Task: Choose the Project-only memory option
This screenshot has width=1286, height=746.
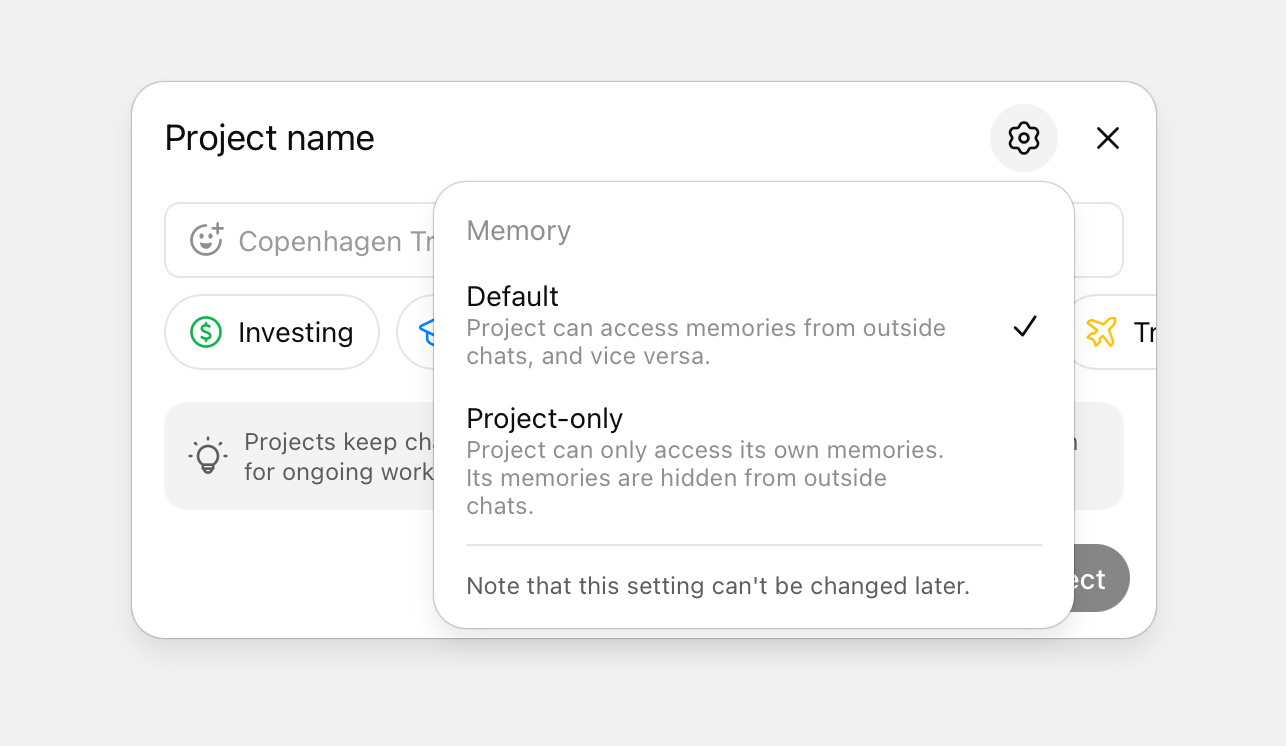Action: [x=544, y=418]
